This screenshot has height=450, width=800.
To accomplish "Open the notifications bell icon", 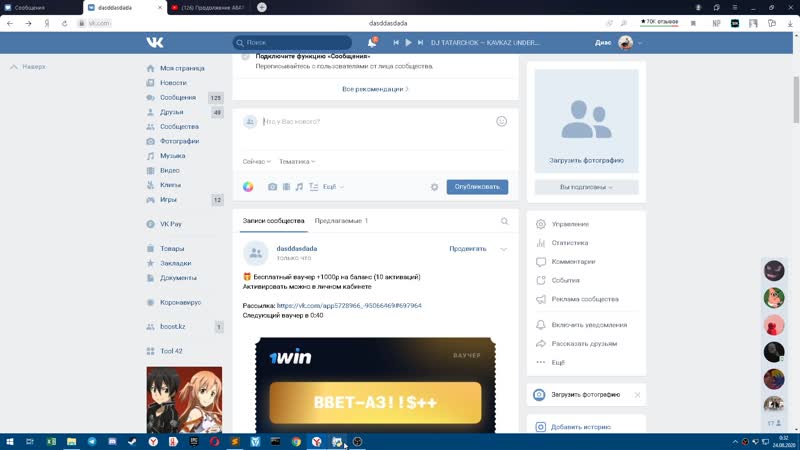I will [x=372, y=43].
